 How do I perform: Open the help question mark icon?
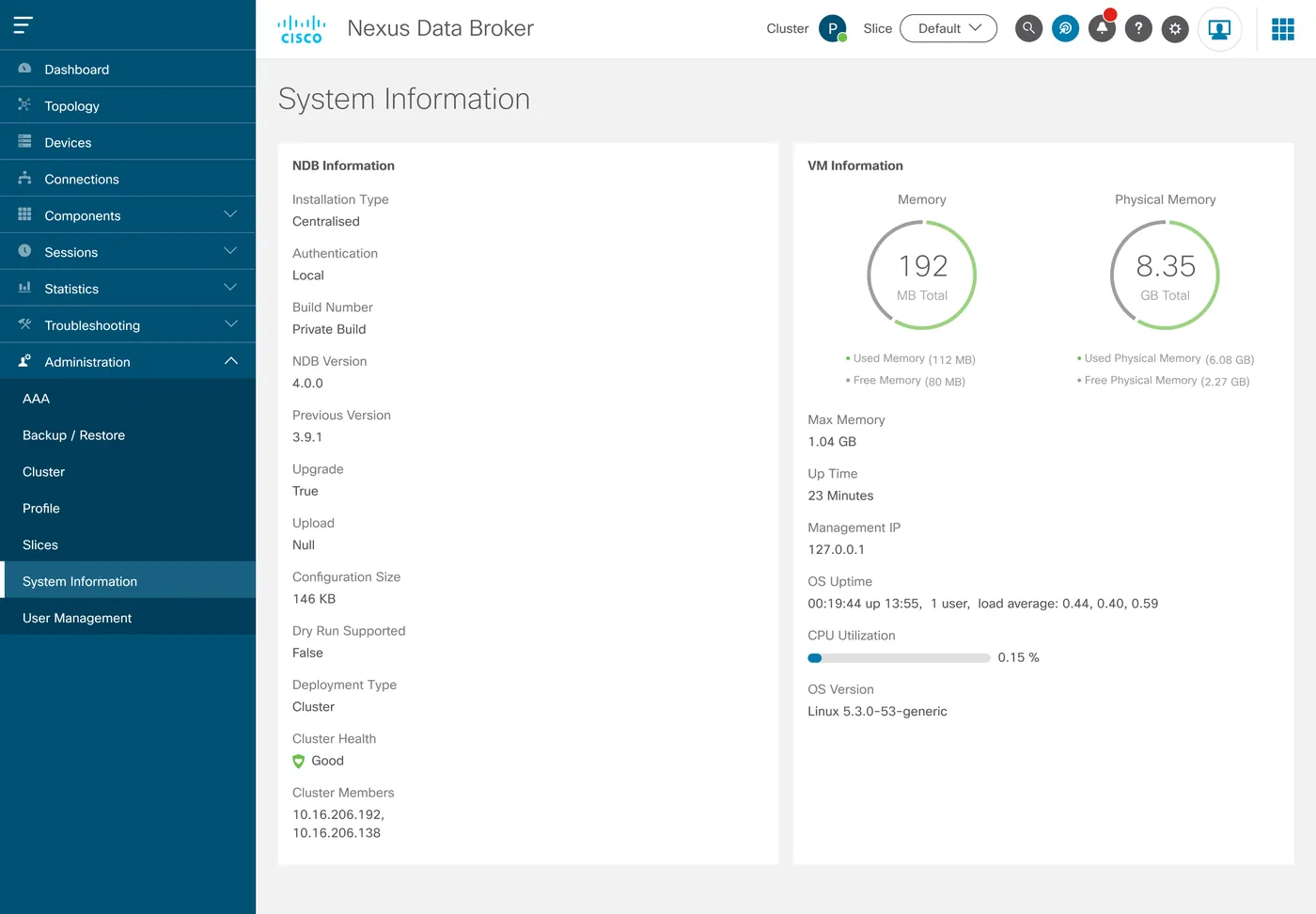(1138, 28)
